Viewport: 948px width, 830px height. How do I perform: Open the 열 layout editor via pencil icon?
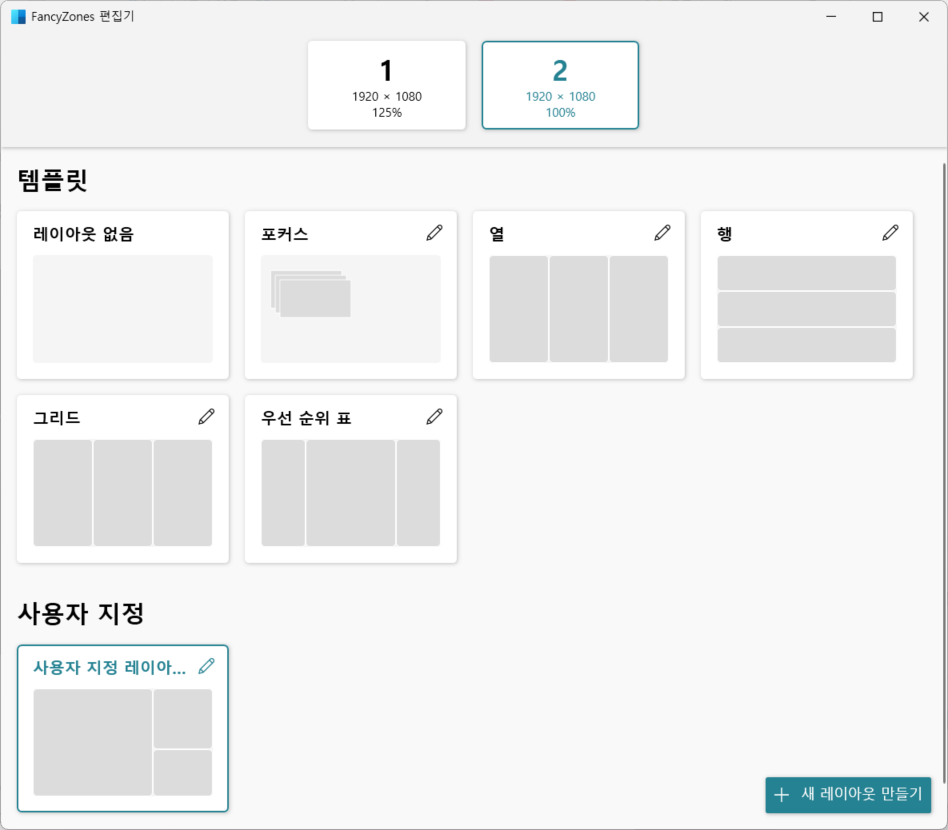coord(662,232)
